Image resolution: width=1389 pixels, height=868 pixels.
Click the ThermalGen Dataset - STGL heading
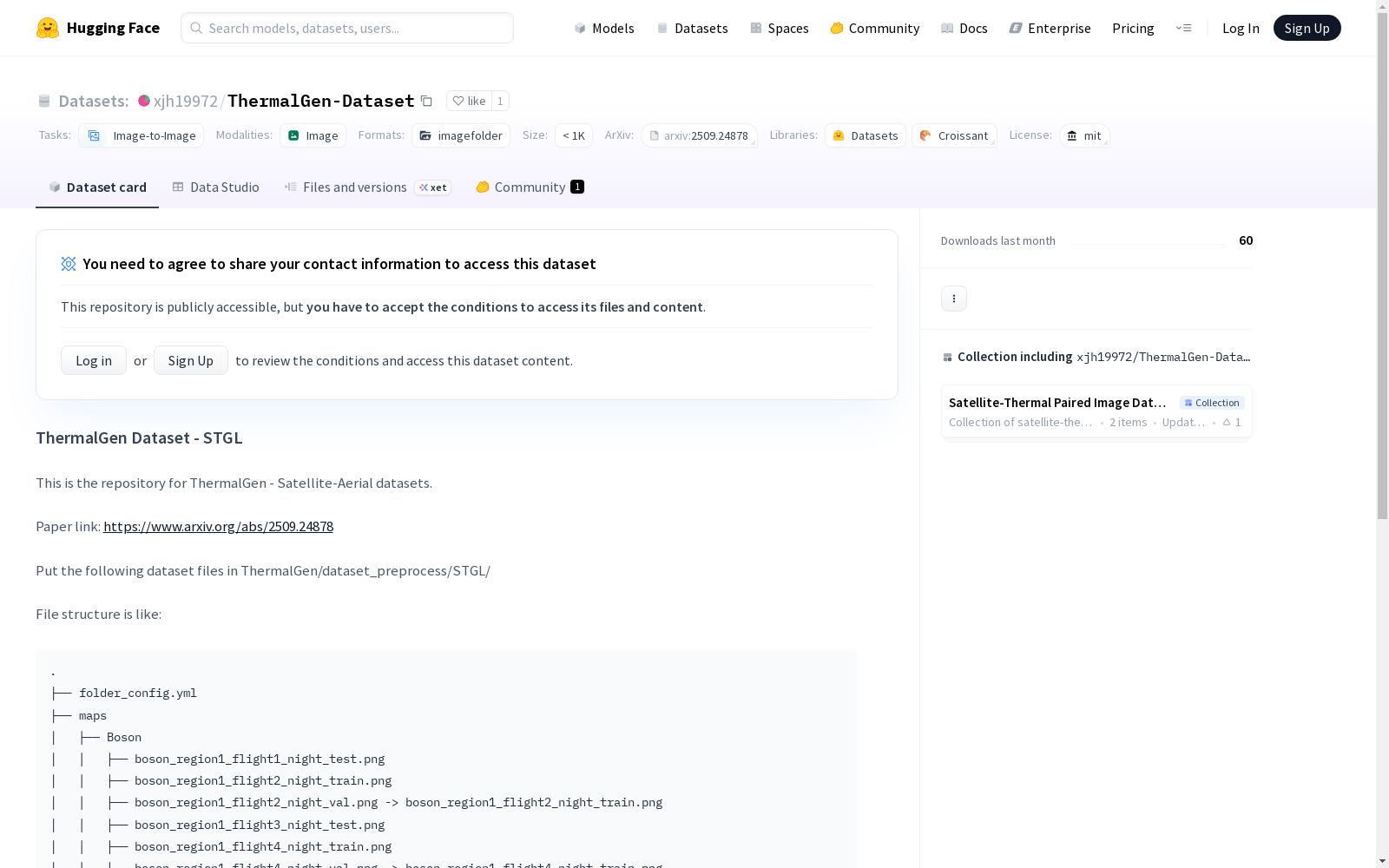139,437
